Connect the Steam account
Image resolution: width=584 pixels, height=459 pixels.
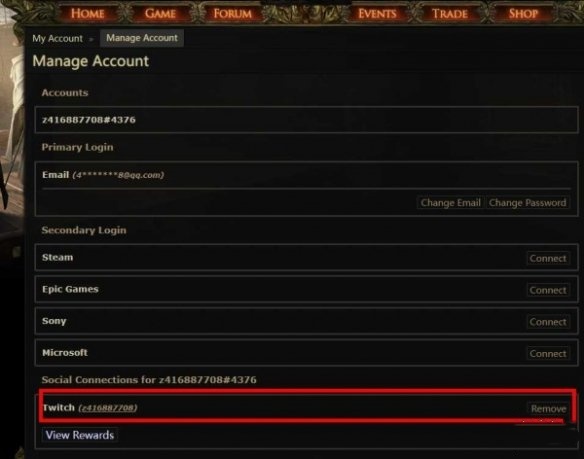click(548, 258)
